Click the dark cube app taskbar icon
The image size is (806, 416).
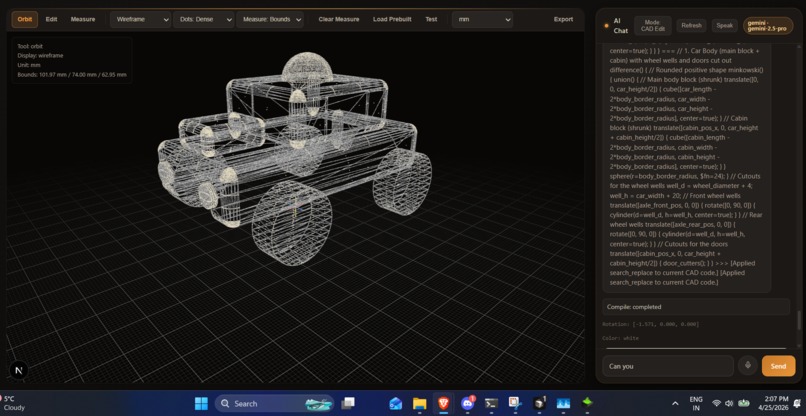(539, 404)
